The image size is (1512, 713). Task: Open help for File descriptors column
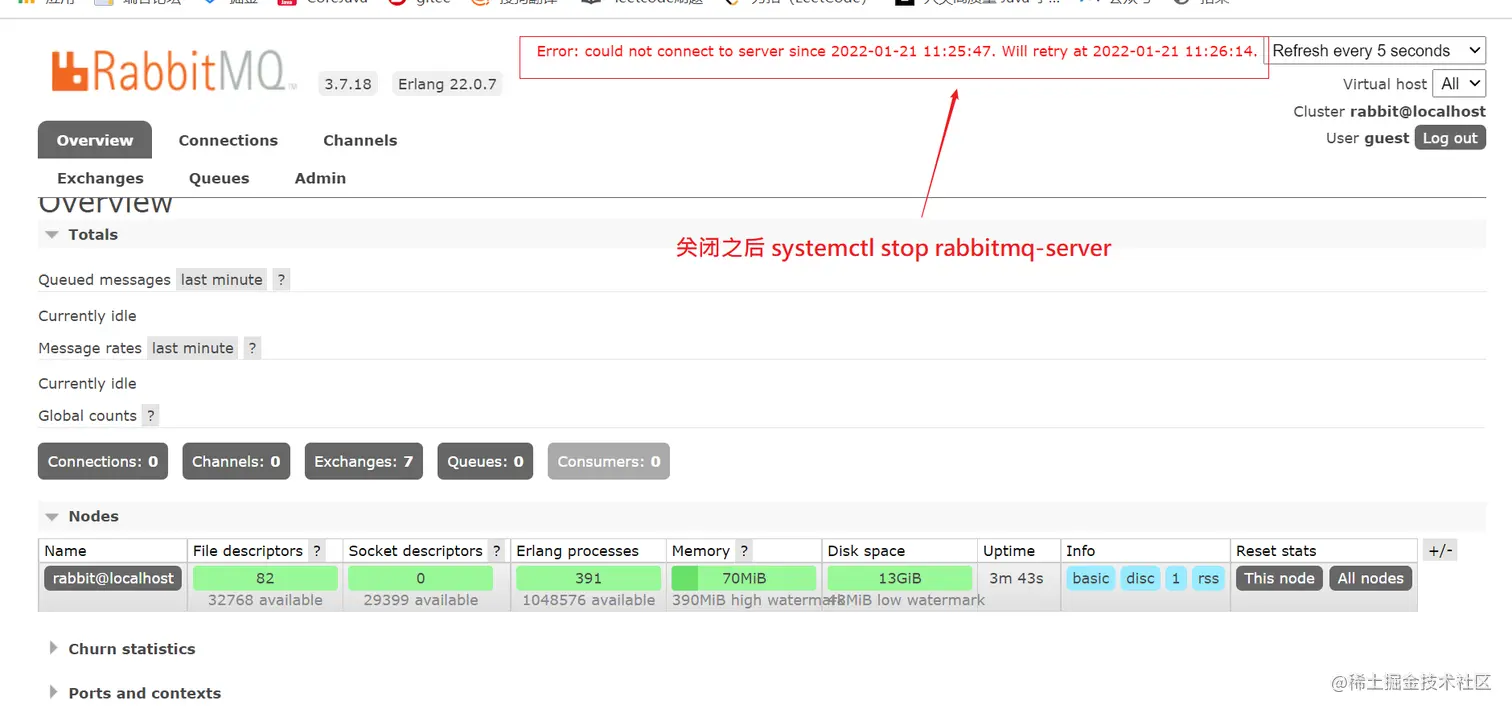click(317, 551)
